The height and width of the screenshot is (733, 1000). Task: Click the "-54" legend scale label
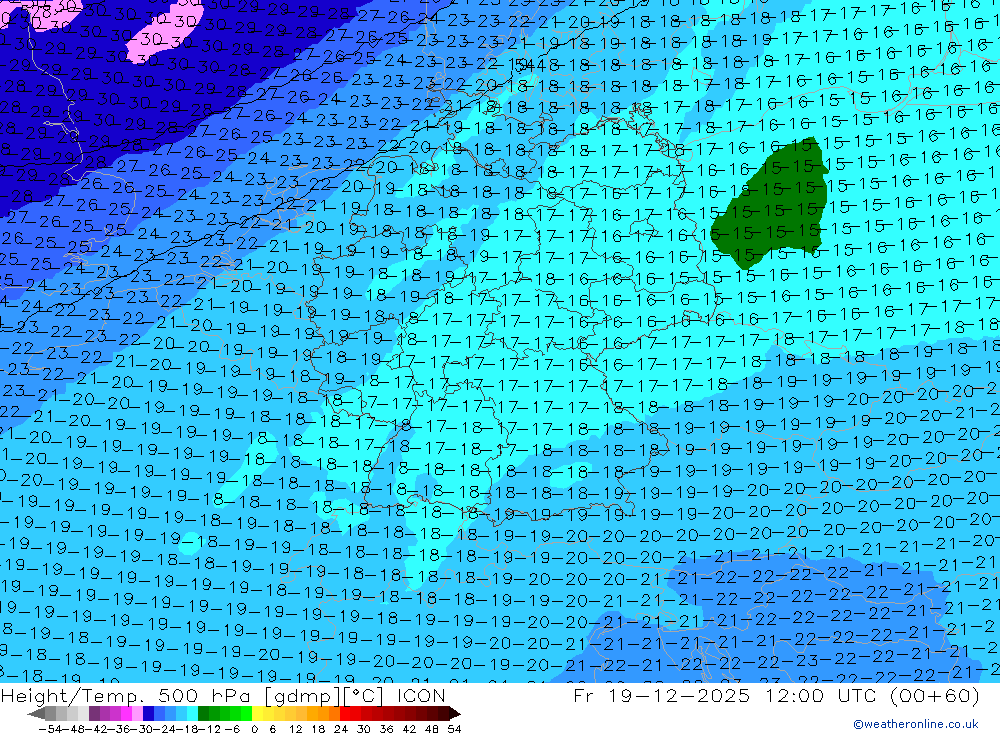(50, 729)
